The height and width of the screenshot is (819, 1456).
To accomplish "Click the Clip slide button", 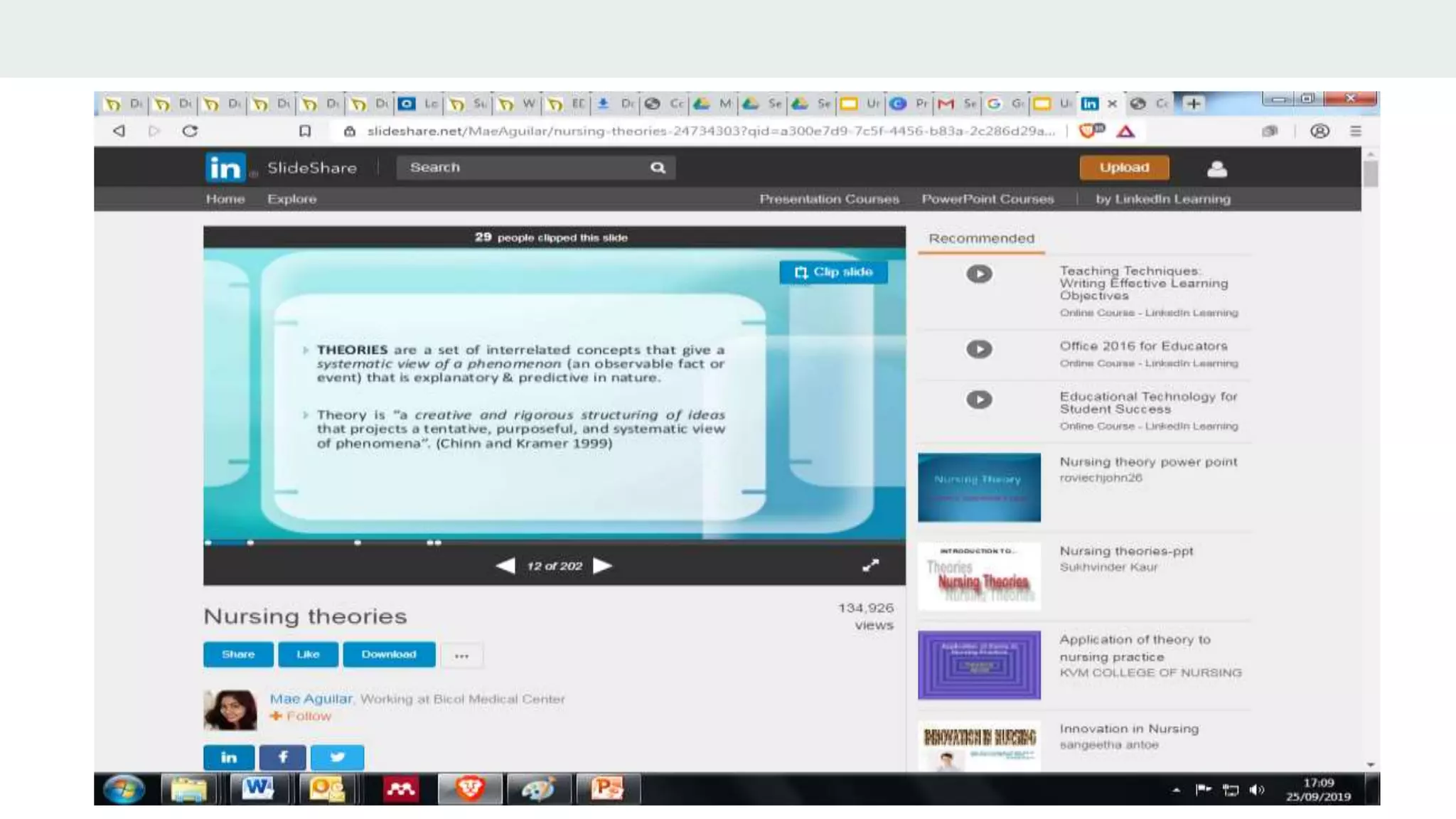I will pos(833,272).
